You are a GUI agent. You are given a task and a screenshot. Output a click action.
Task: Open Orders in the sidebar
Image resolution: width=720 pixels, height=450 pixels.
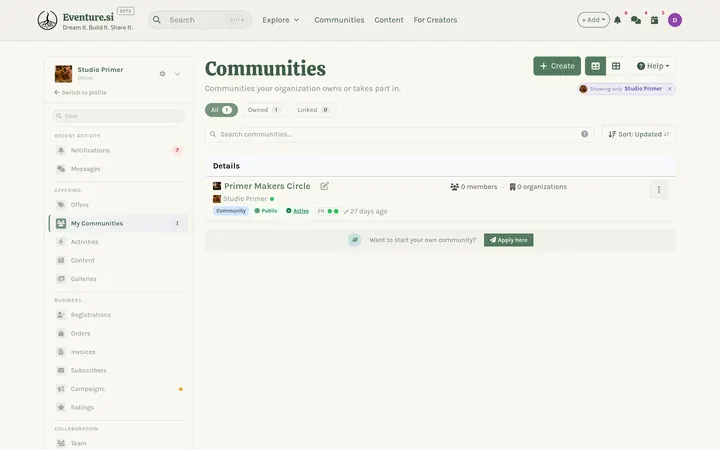click(x=118, y=333)
